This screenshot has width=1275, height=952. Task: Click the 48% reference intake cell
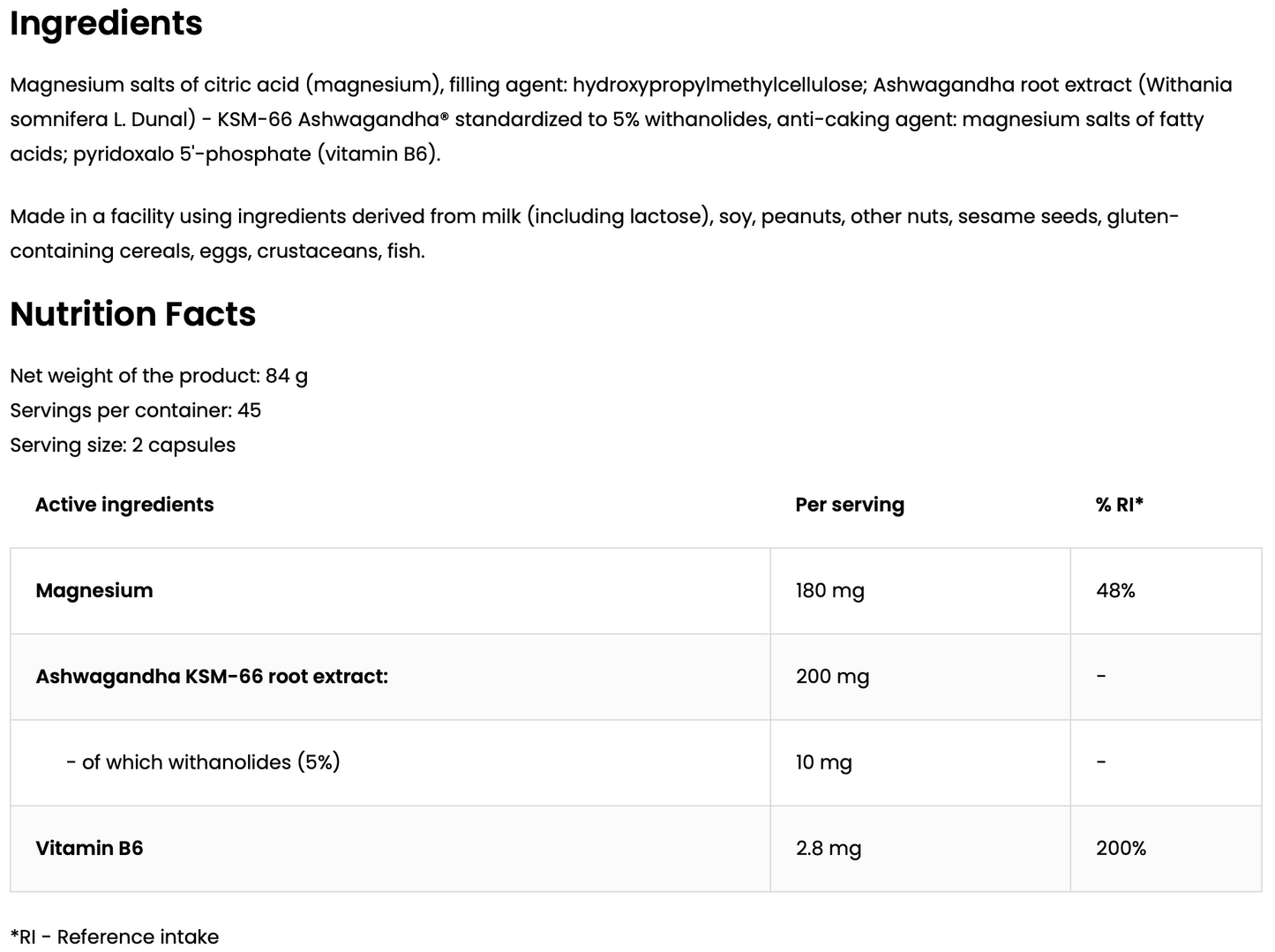[1115, 590]
